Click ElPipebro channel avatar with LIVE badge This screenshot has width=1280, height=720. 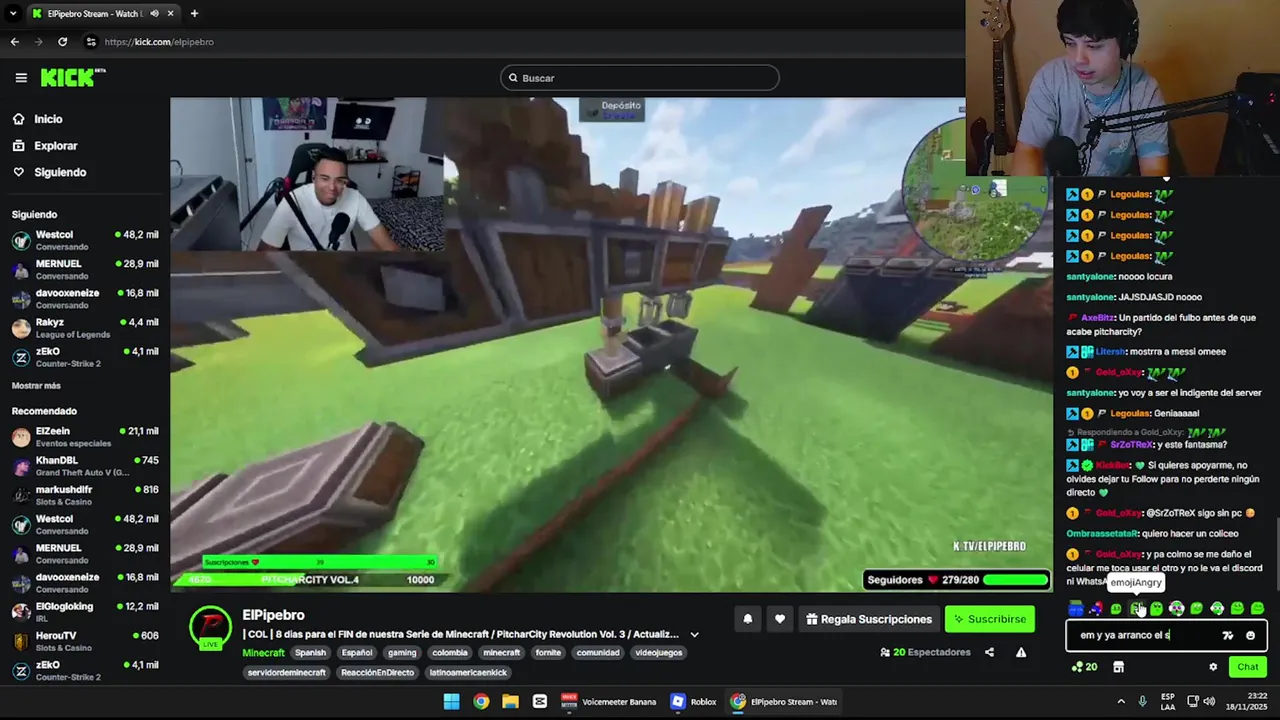point(211,628)
